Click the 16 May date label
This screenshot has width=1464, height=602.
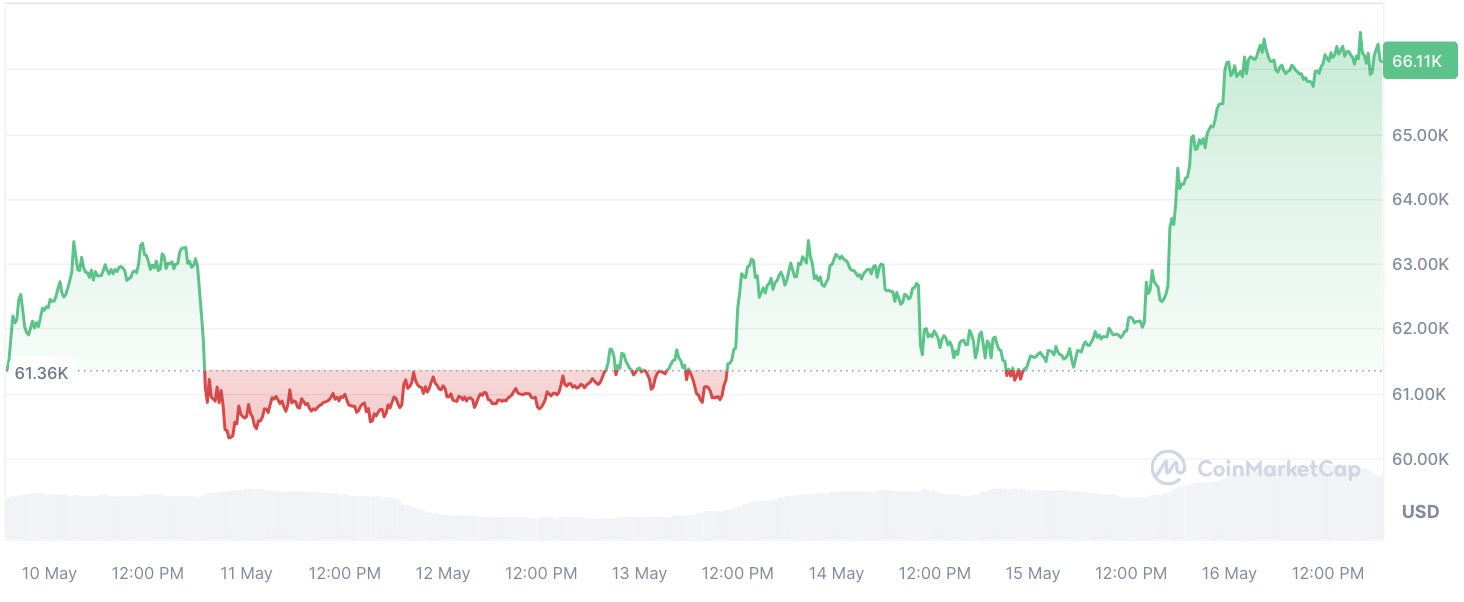1230,574
